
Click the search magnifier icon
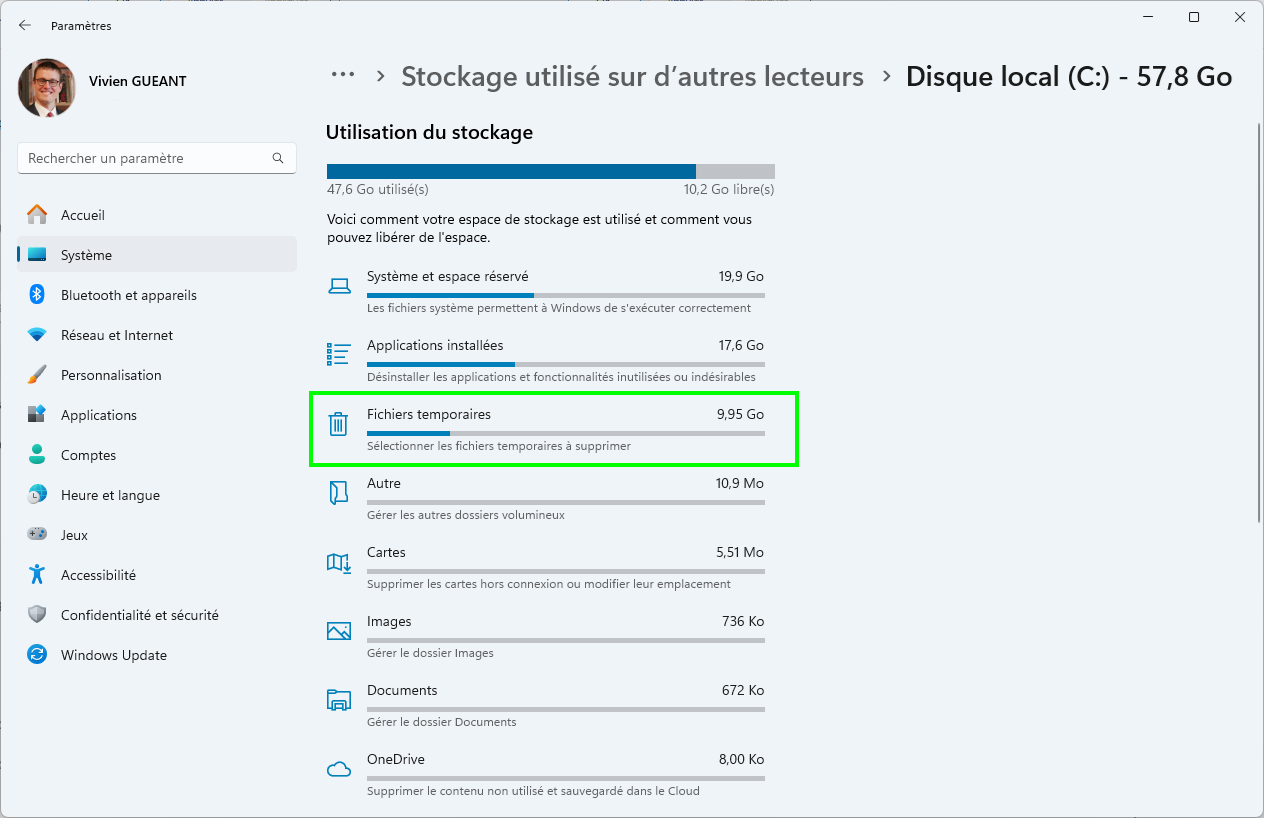(278, 158)
